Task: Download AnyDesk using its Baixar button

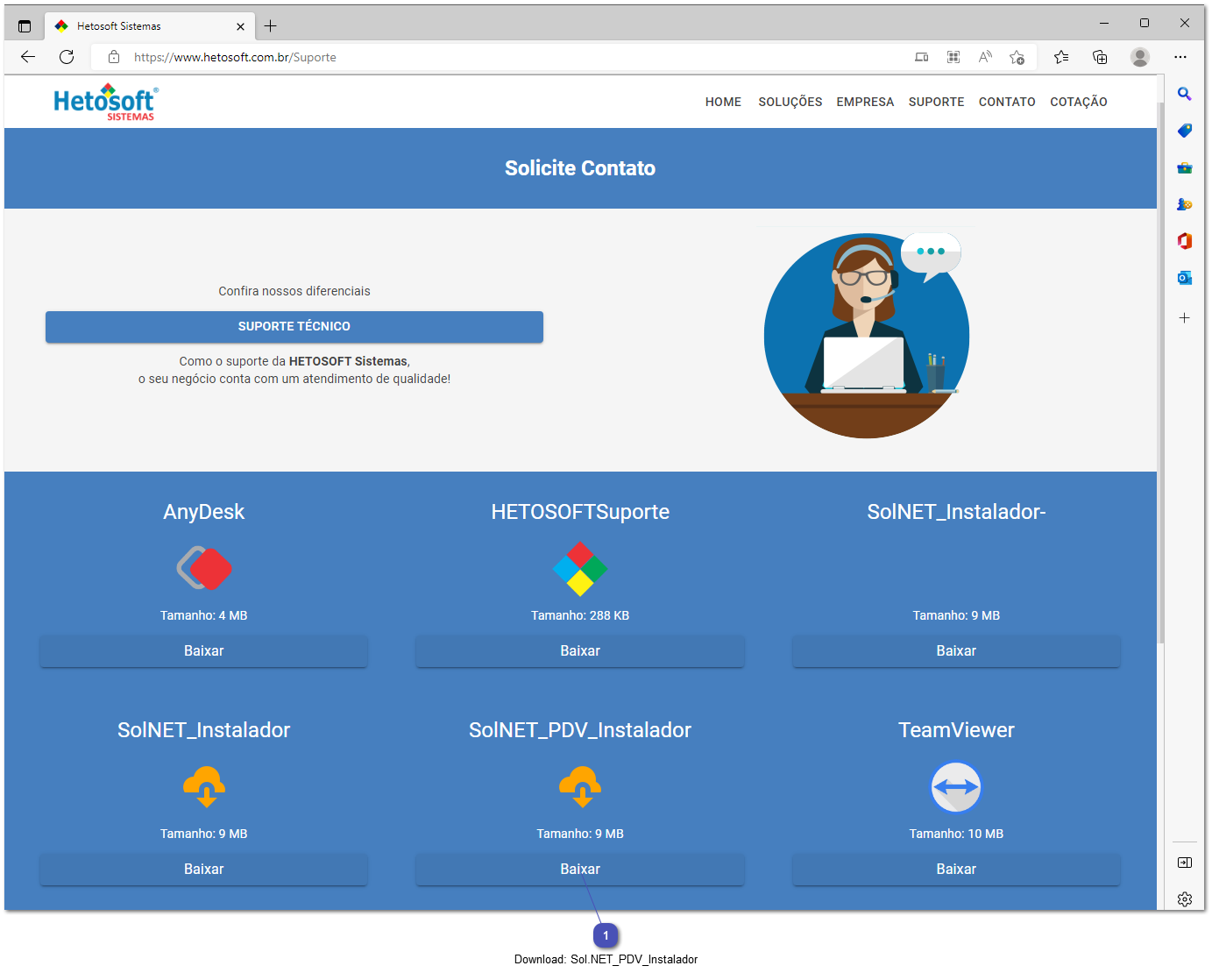Action: pos(203,650)
